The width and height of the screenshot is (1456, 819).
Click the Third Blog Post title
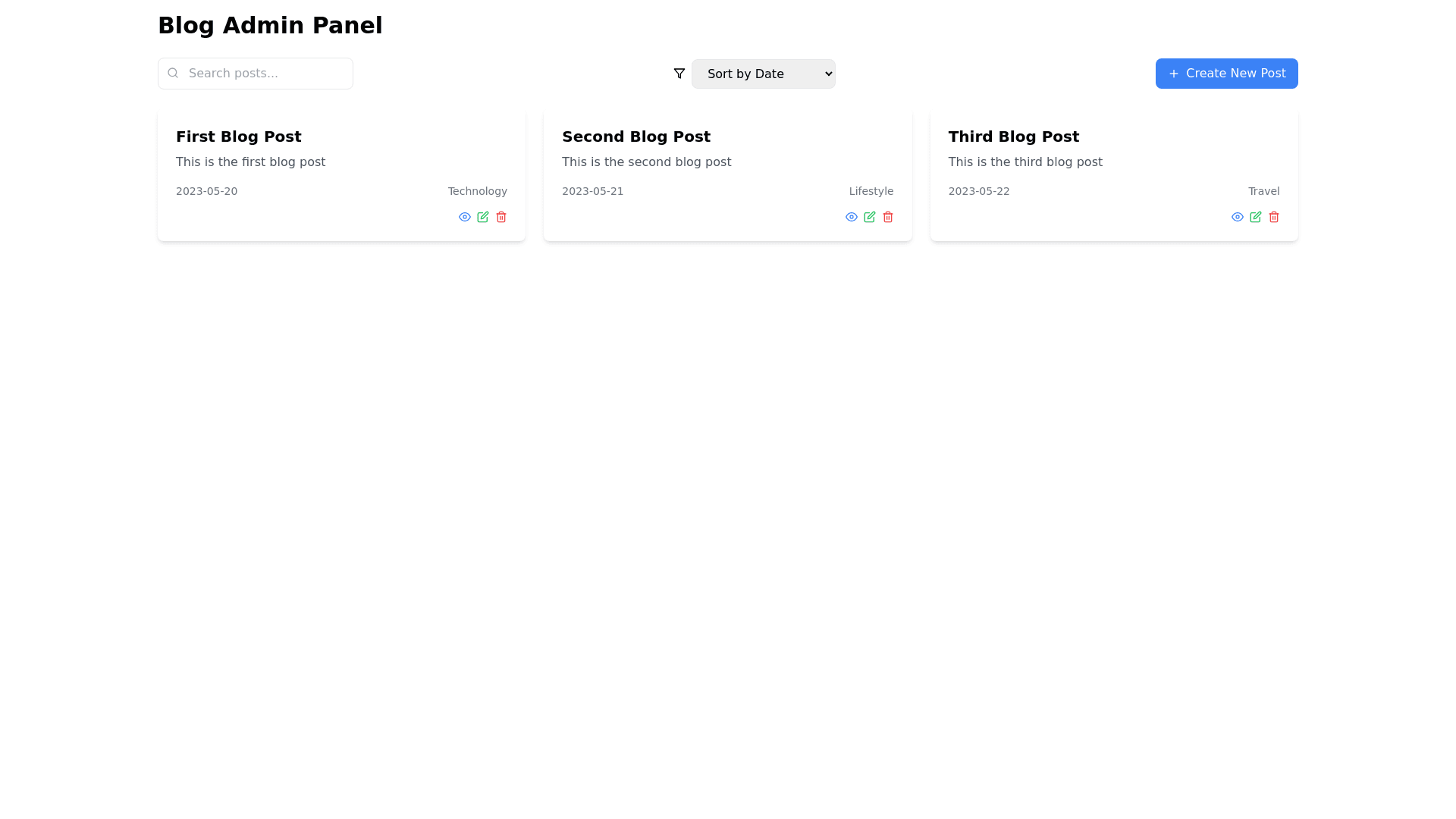tap(1013, 136)
